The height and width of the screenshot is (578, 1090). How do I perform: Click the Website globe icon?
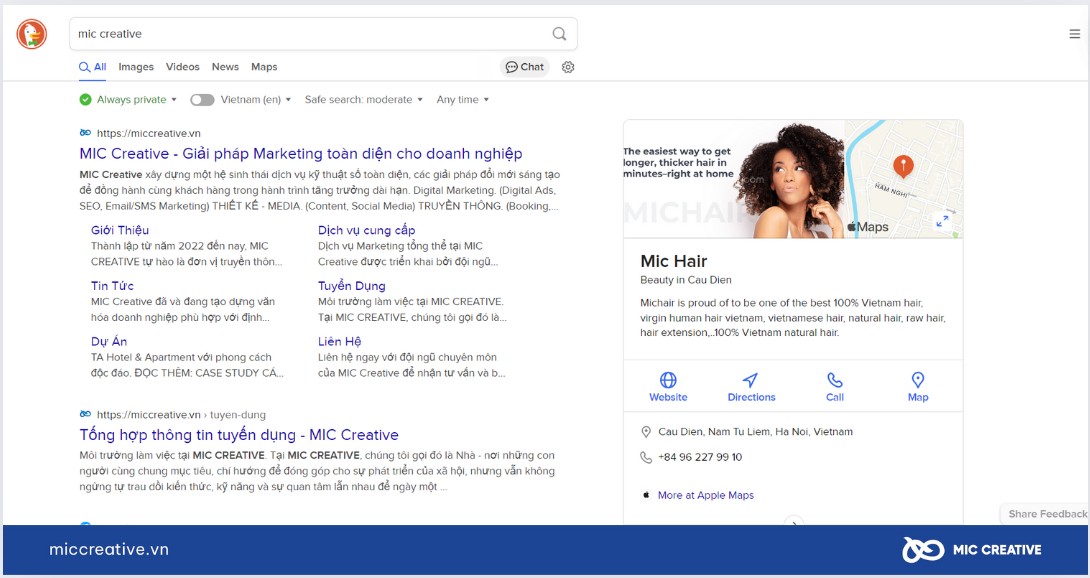click(x=668, y=381)
